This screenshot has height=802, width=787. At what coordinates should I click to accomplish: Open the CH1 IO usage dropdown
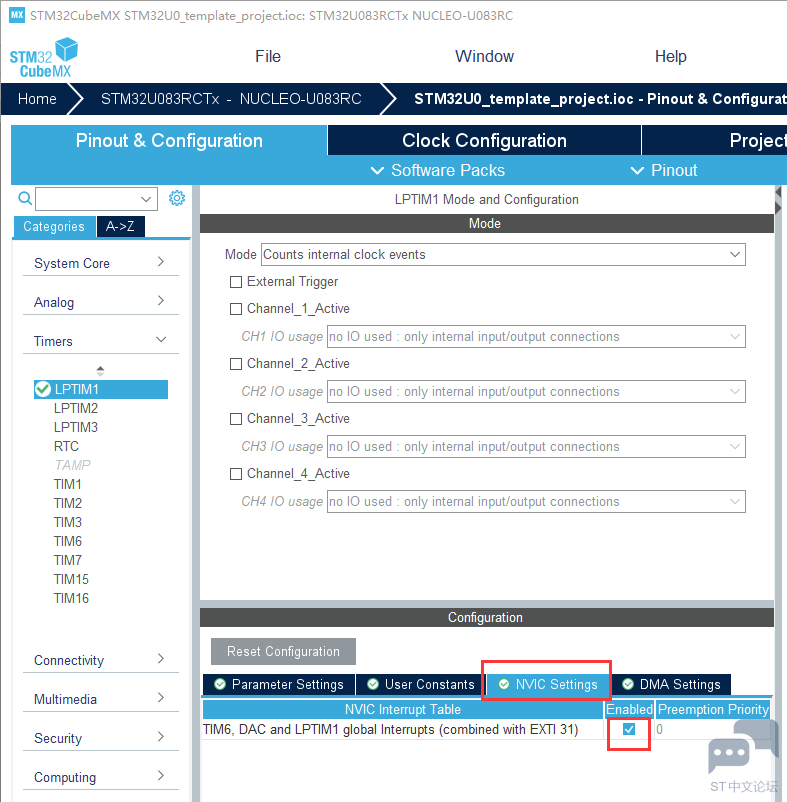(x=536, y=337)
